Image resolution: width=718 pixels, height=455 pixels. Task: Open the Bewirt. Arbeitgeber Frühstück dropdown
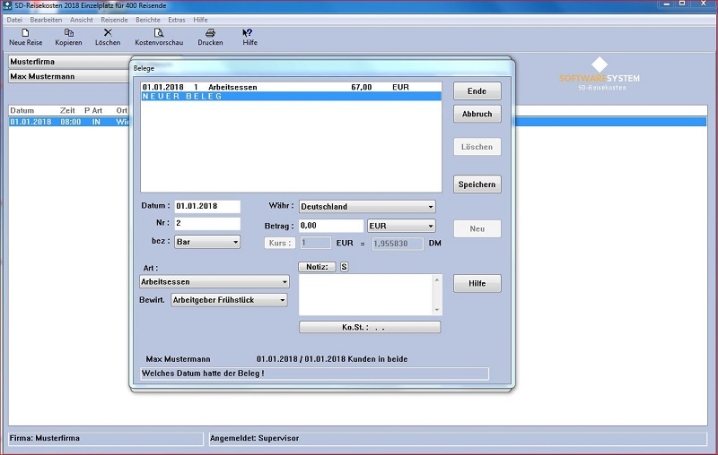(282, 300)
